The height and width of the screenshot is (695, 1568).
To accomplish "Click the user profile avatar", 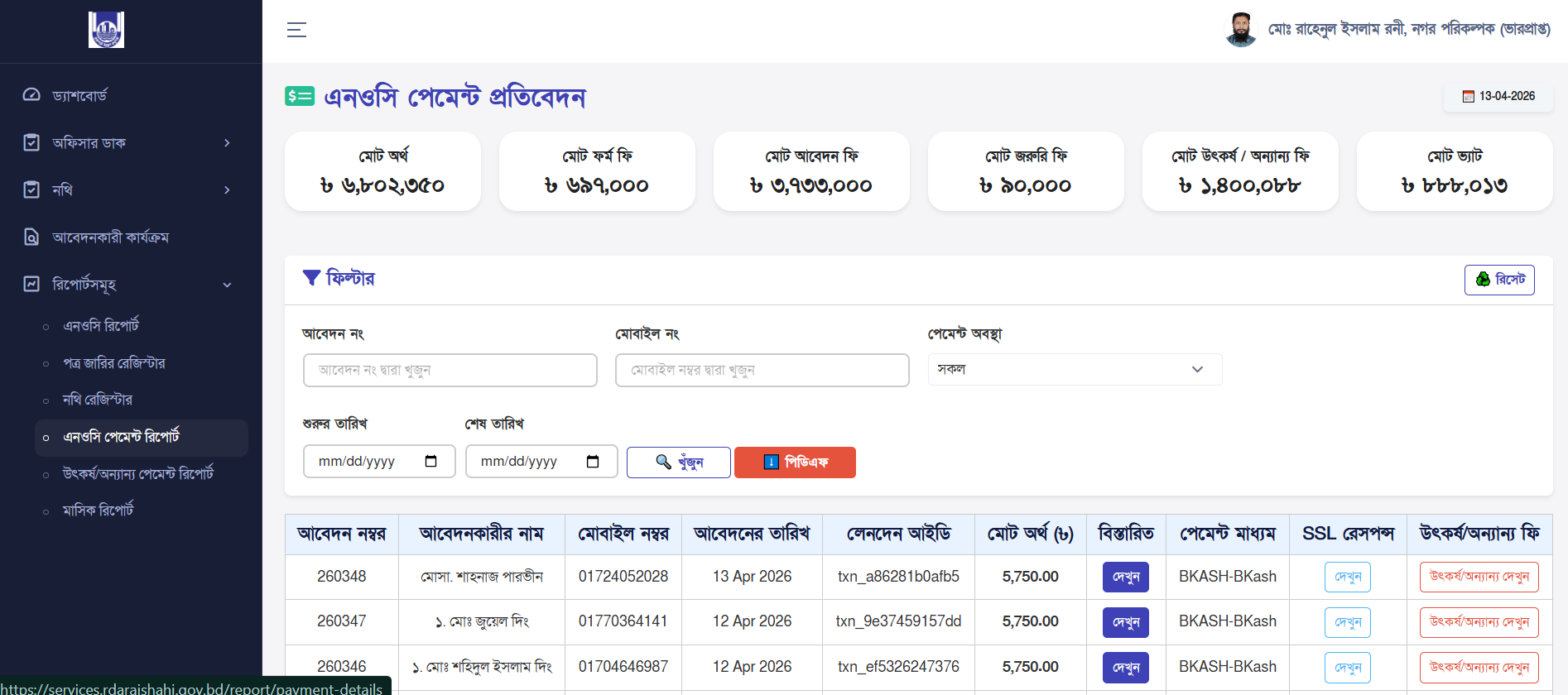I will click(1240, 30).
